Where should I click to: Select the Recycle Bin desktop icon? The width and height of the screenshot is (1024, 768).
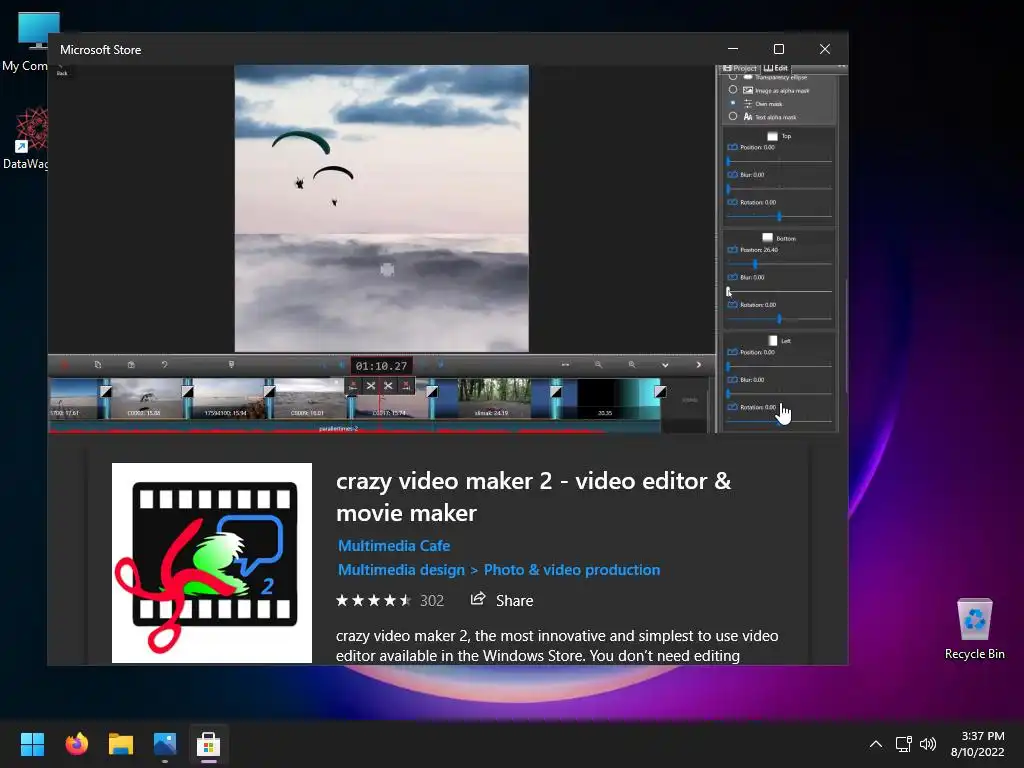[974, 628]
